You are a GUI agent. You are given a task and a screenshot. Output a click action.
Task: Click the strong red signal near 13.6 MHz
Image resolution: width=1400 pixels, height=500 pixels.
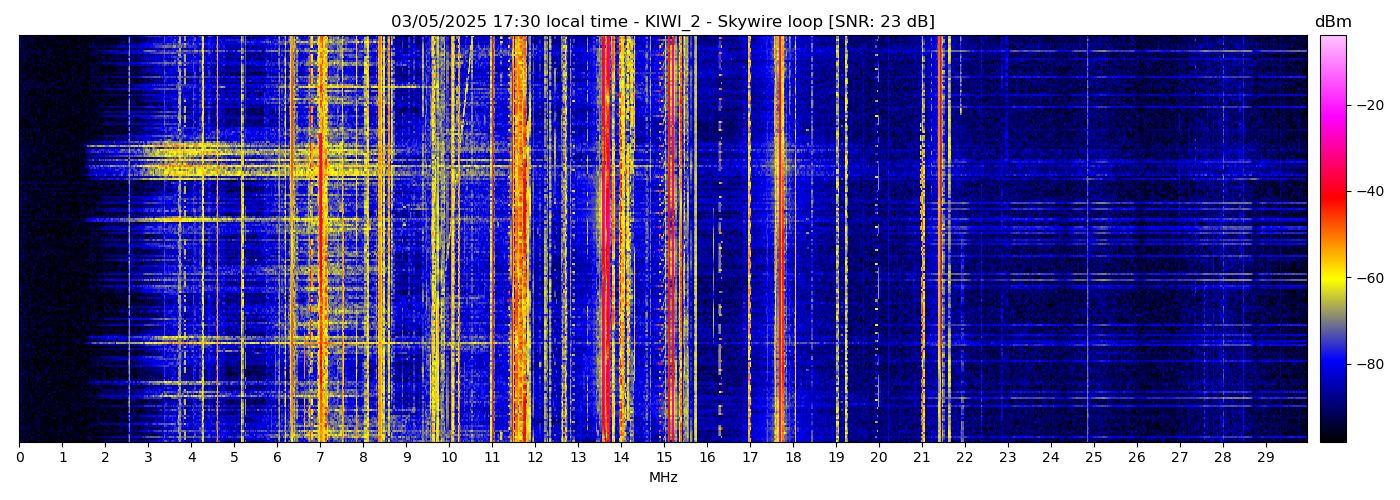pyautogui.click(x=604, y=240)
